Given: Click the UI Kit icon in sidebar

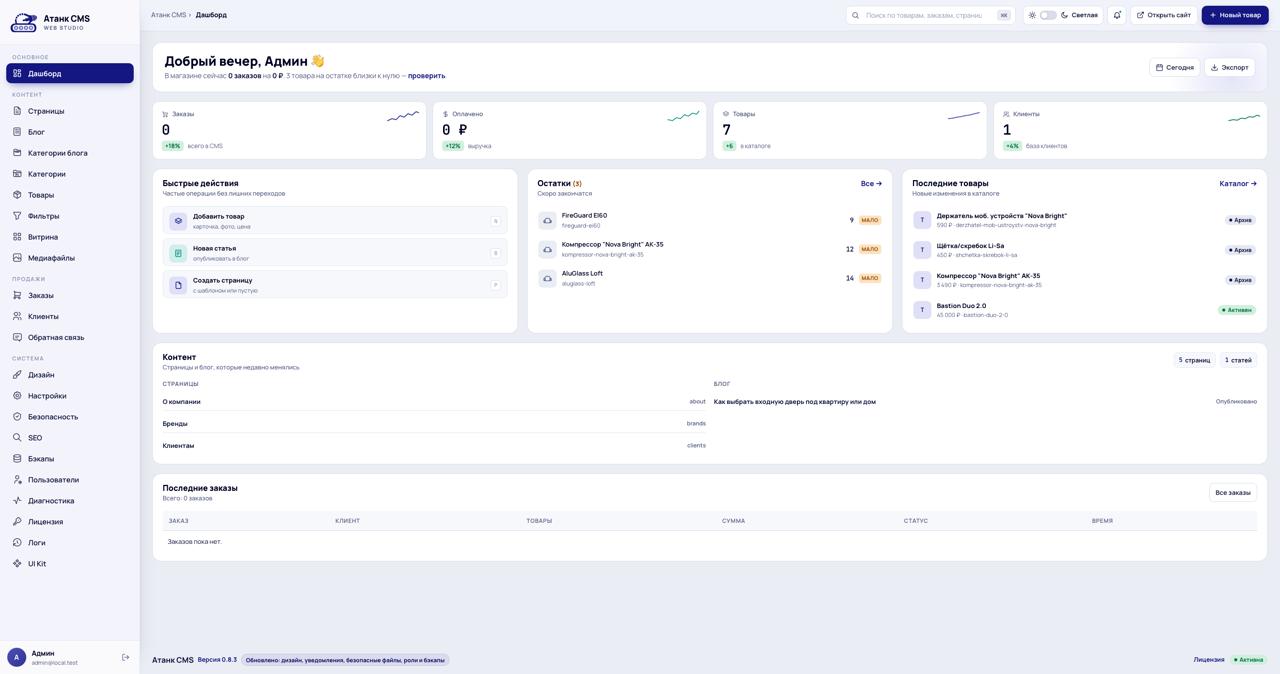Looking at the screenshot, I should pyautogui.click(x=17, y=564).
